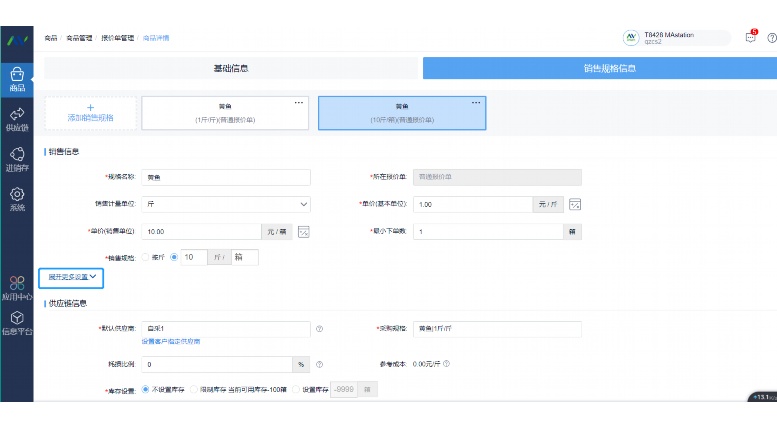The height and width of the screenshot is (428, 777).
Task: Go to 商品管理 breadcrumb
Action: coord(79,38)
